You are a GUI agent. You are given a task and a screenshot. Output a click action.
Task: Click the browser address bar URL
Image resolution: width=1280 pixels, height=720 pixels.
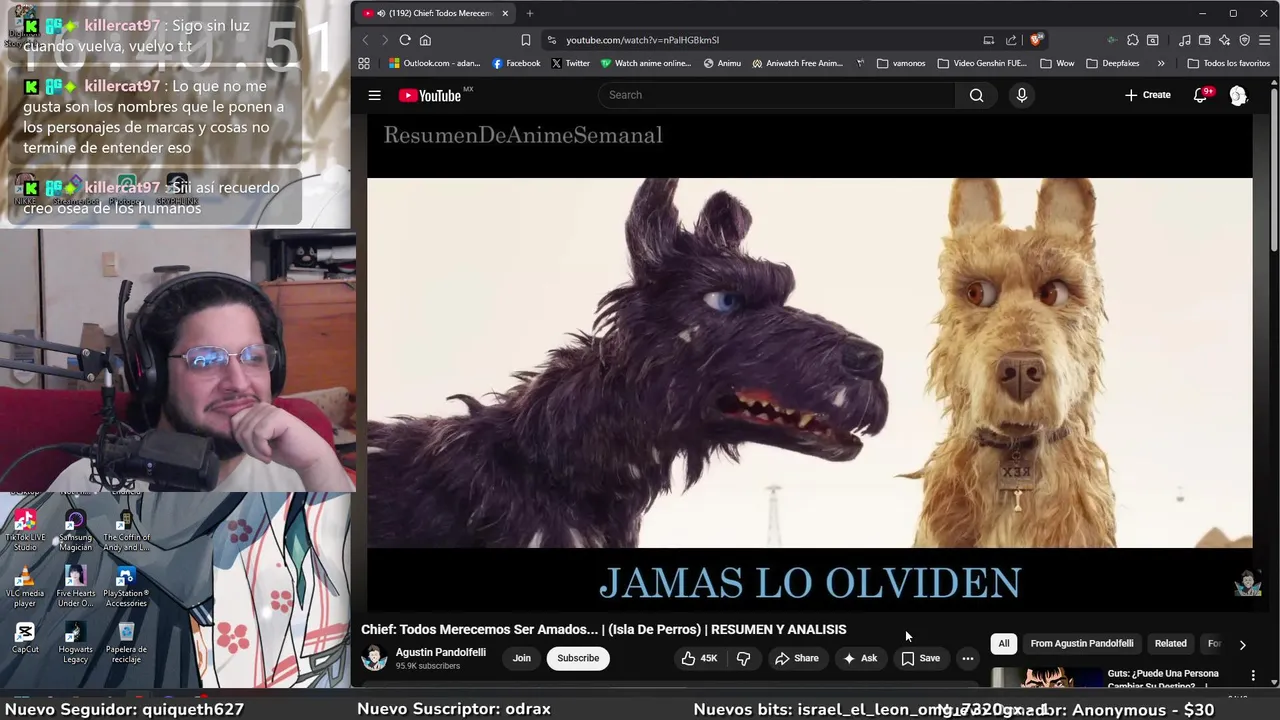pyautogui.click(x=642, y=40)
